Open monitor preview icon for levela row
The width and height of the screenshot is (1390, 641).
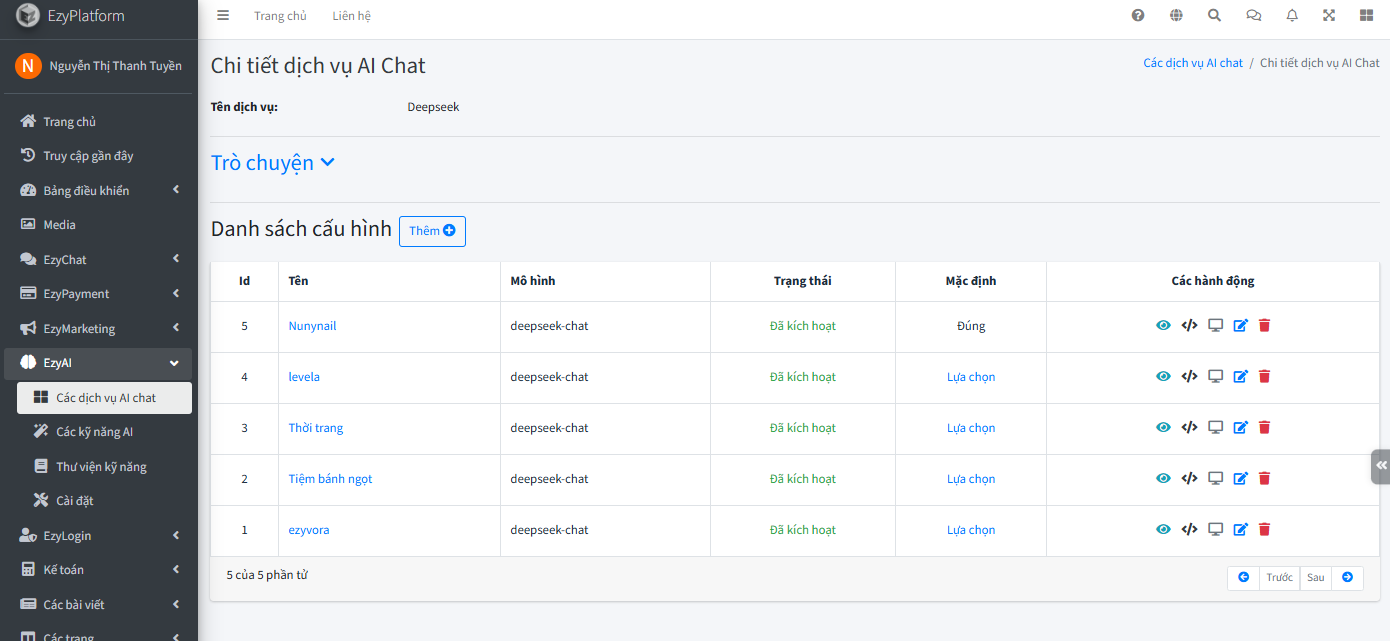tap(1216, 376)
